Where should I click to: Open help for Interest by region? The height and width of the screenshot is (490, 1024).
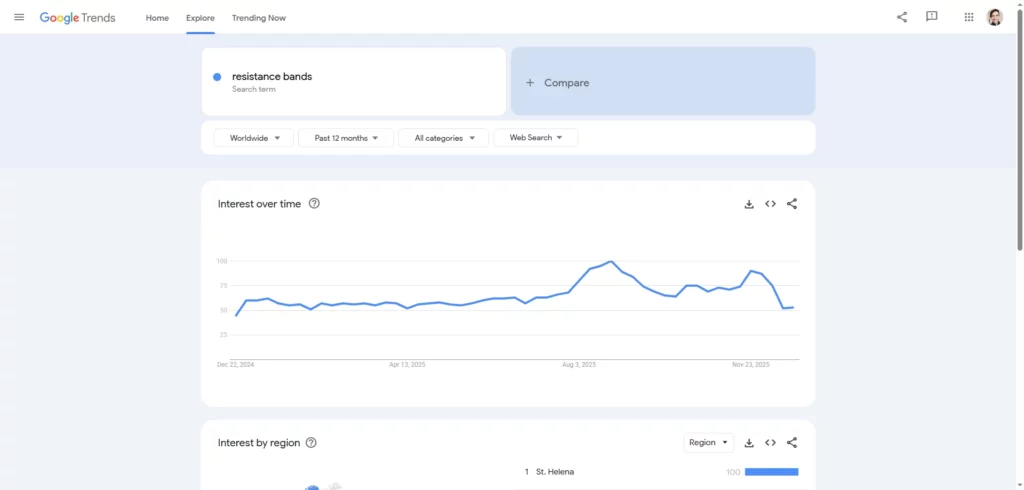[311, 442]
